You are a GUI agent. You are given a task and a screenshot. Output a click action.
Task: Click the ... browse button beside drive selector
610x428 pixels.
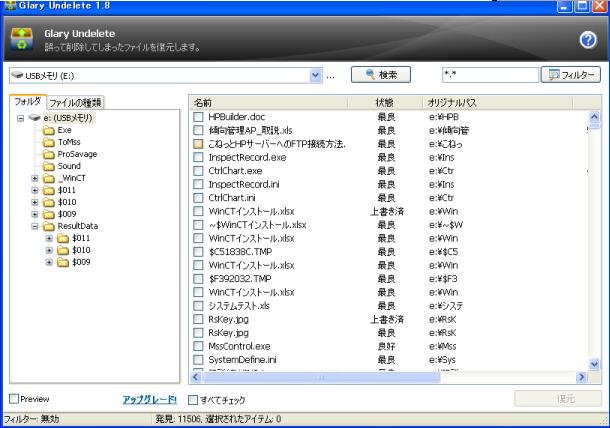tap(330, 76)
